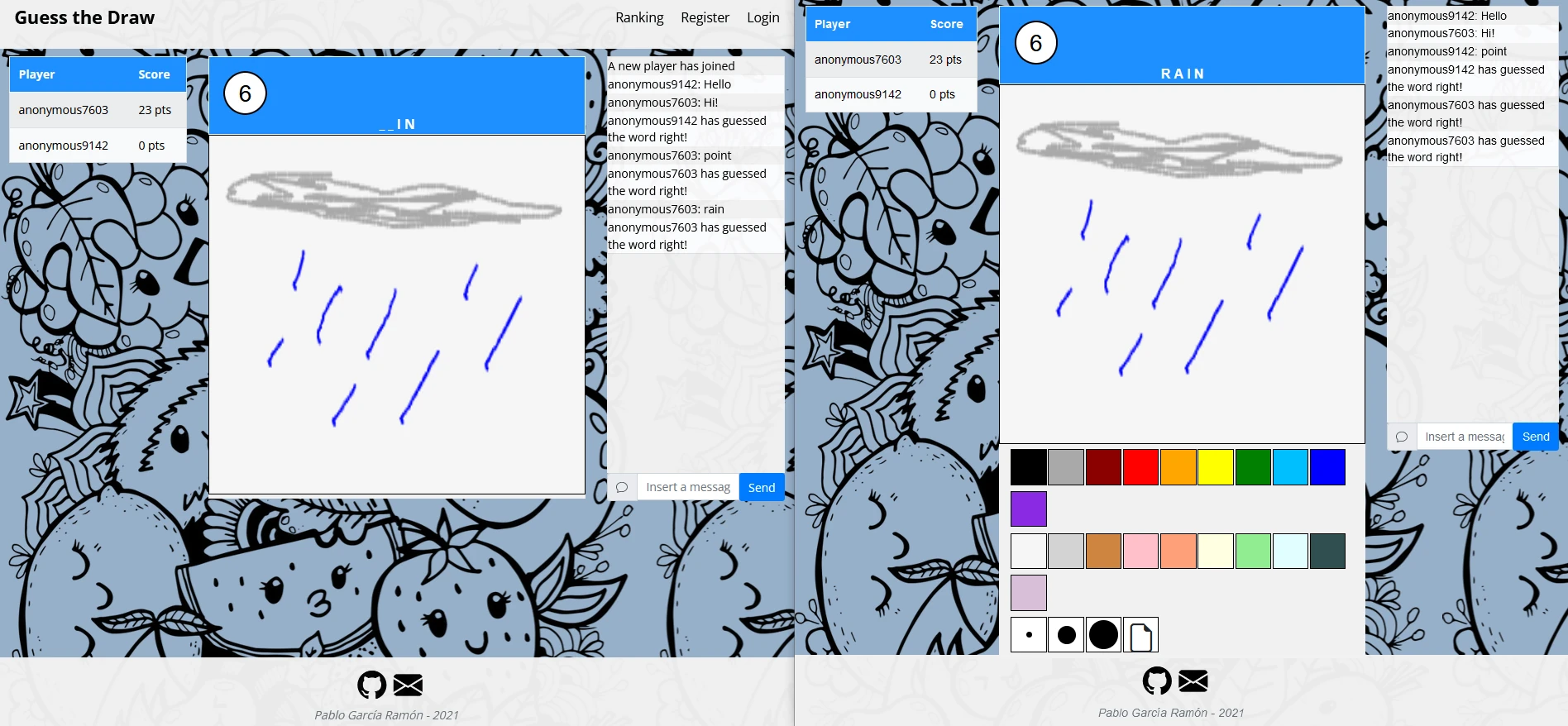
Task: Open the Ranking page
Action: tap(639, 17)
